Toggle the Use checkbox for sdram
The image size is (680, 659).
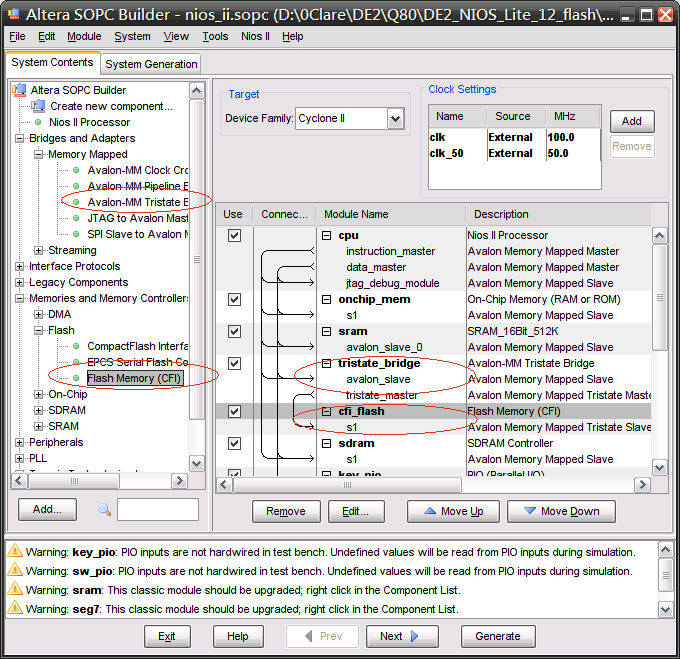coord(234,444)
